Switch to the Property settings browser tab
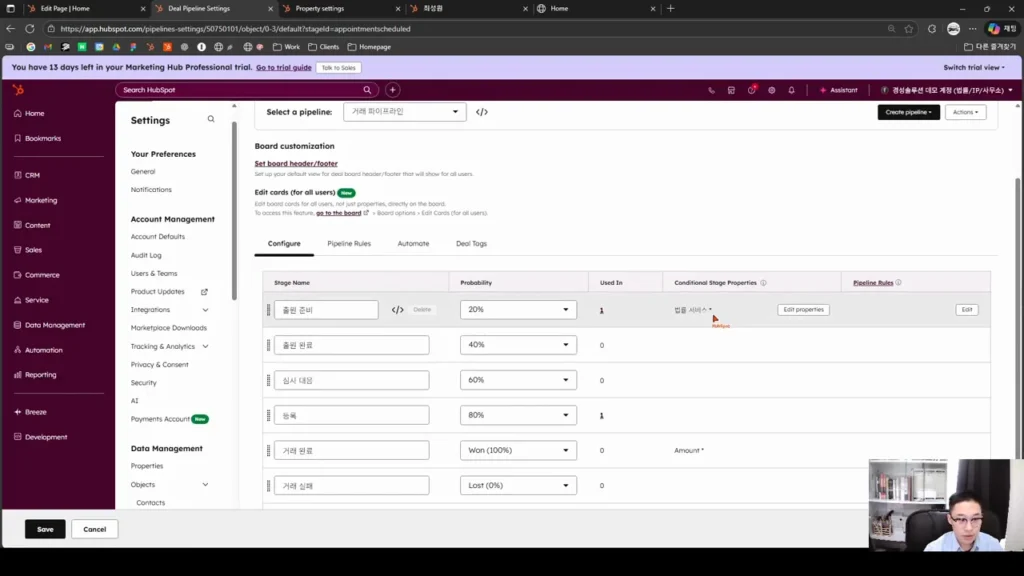 tap(342, 8)
